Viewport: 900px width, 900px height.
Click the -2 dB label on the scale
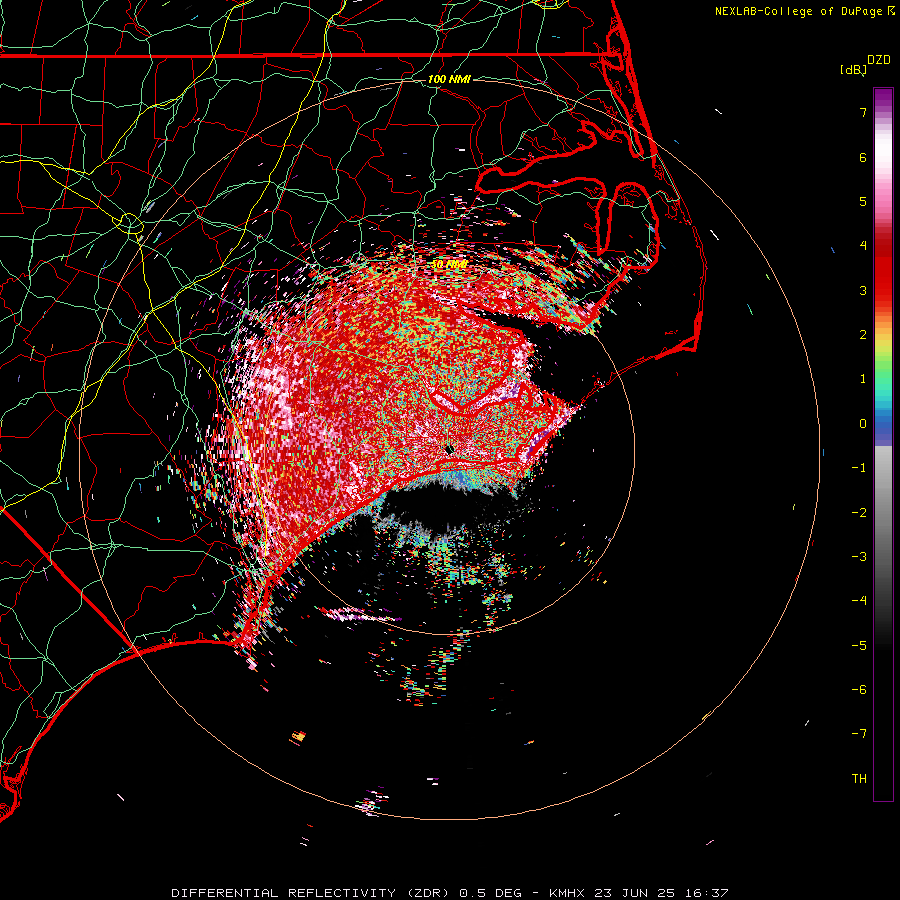tap(859, 513)
